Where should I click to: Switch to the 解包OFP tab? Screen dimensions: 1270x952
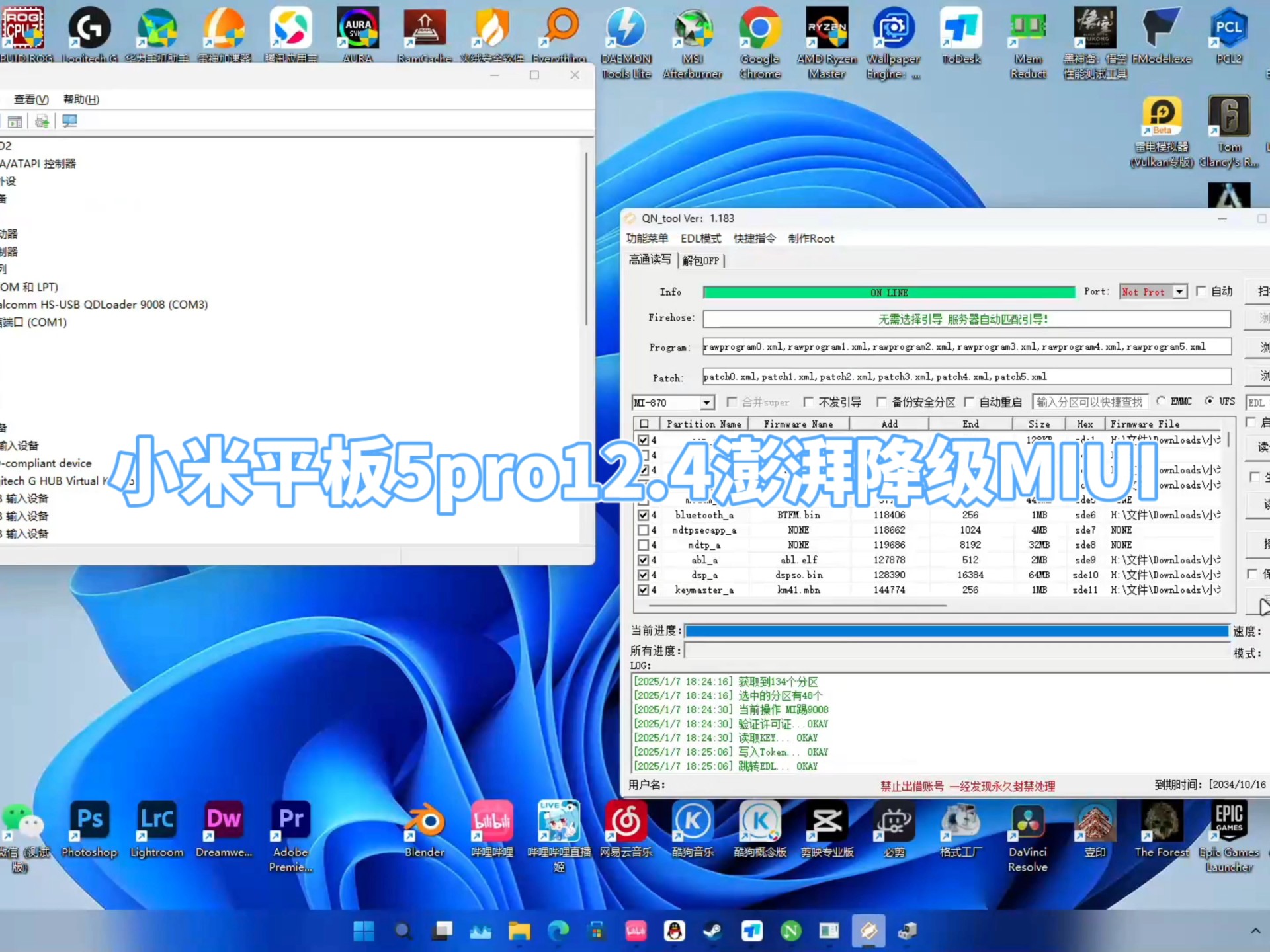pyautogui.click(x=701, y=260)
